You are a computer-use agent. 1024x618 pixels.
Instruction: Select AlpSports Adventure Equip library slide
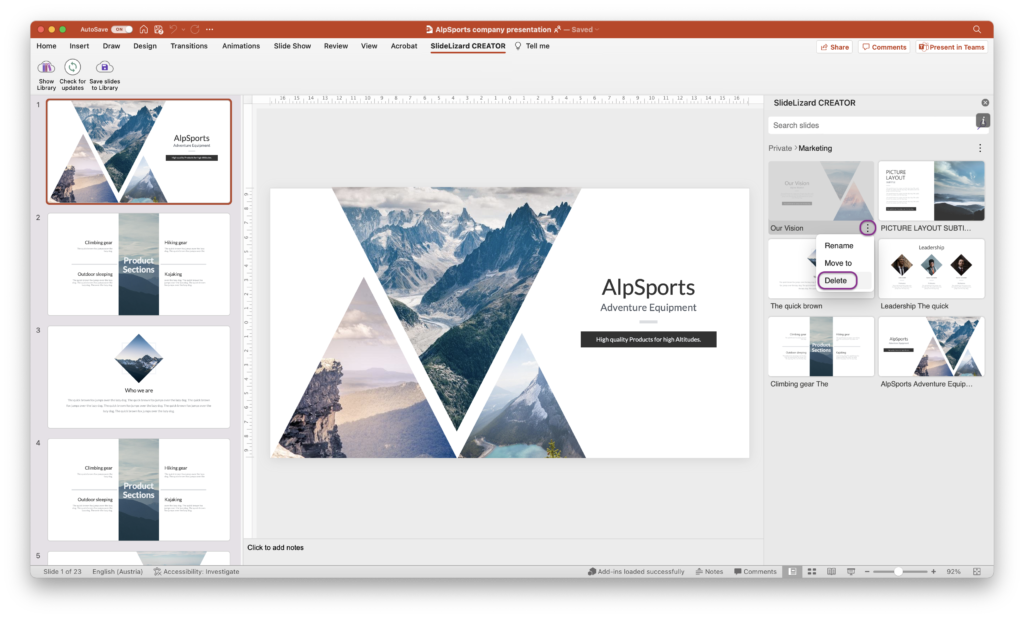click(x=931, y=346)
